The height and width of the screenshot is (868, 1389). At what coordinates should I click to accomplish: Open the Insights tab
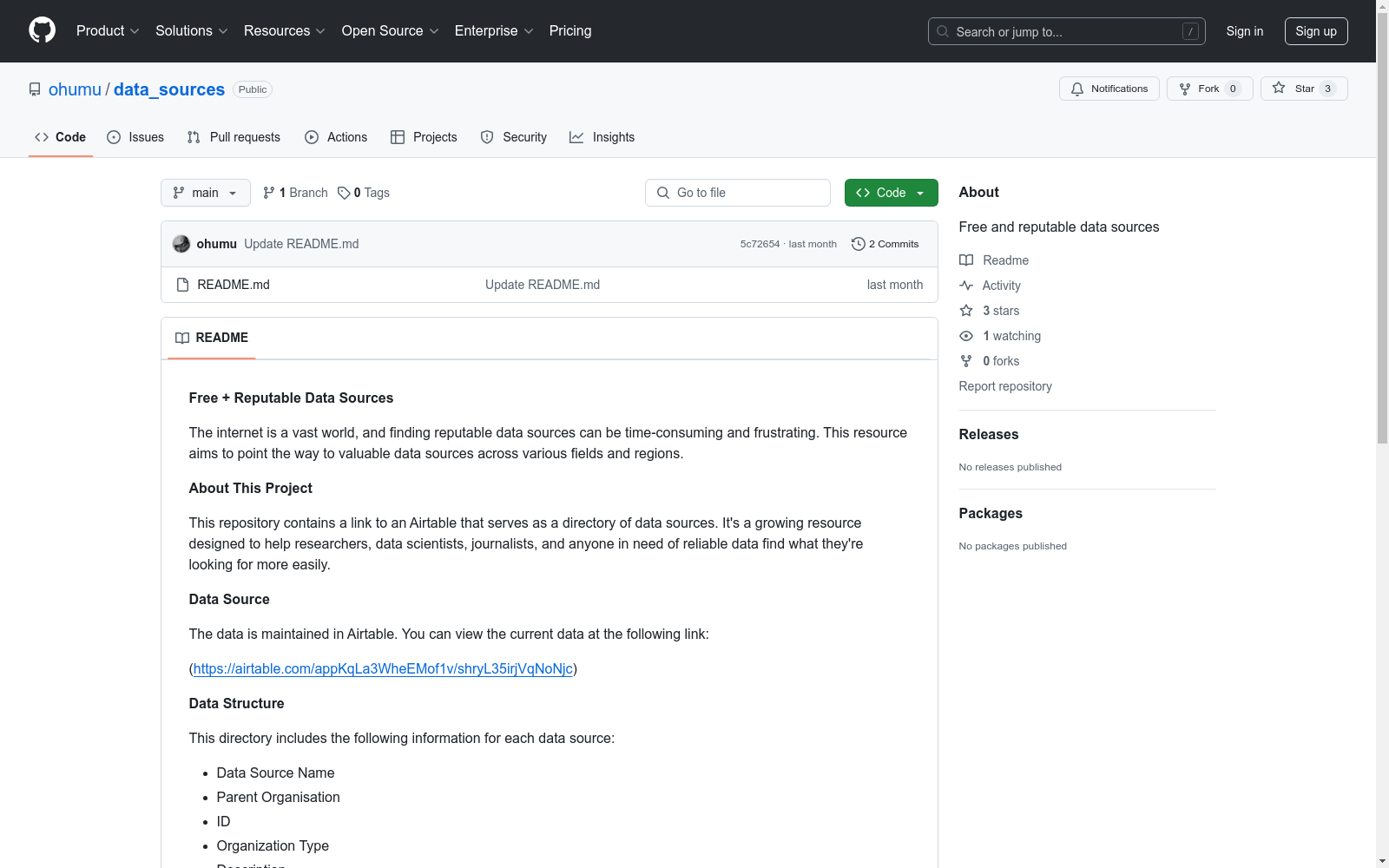602,137
